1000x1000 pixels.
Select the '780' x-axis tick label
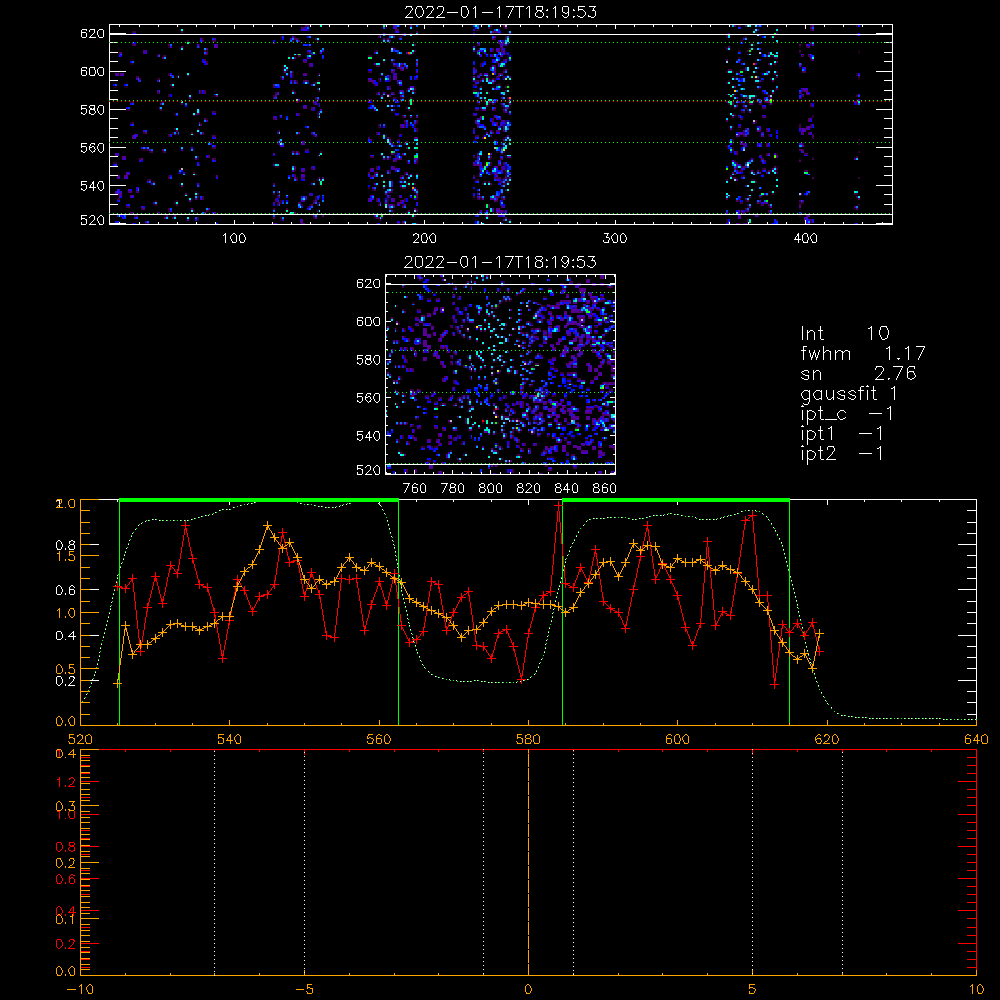[453, 489]
